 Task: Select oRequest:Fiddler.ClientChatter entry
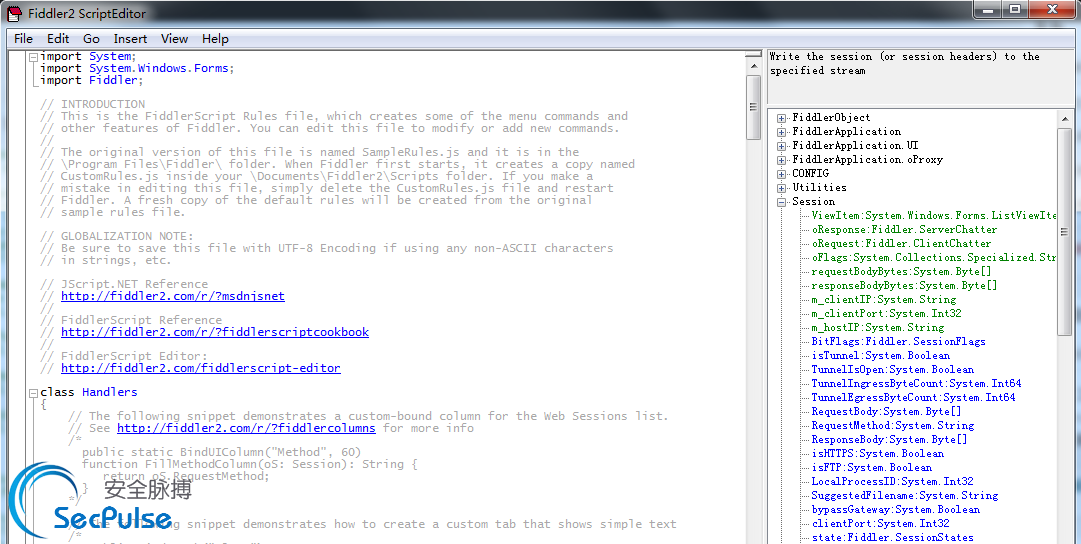(x=901, y=243)
